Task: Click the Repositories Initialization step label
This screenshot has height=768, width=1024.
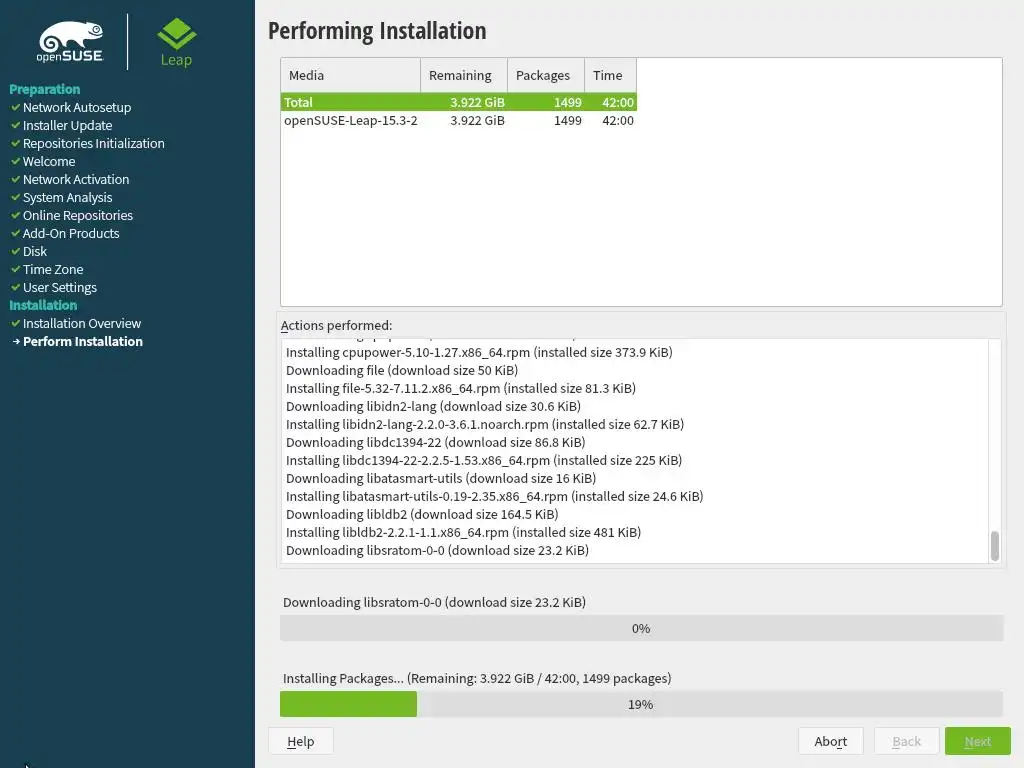Action: click(x=93, y=143)
